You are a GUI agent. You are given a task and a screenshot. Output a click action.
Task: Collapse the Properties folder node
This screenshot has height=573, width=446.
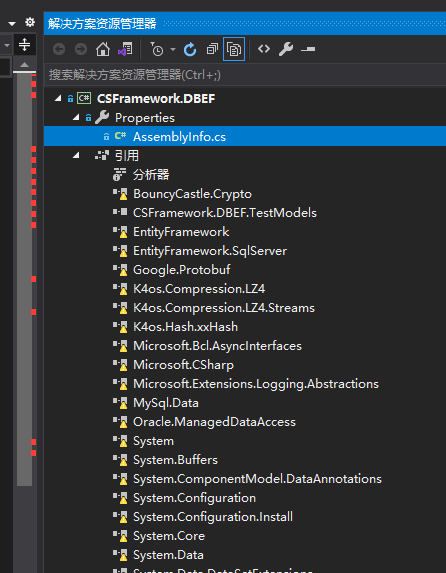(x=76, y=117)
